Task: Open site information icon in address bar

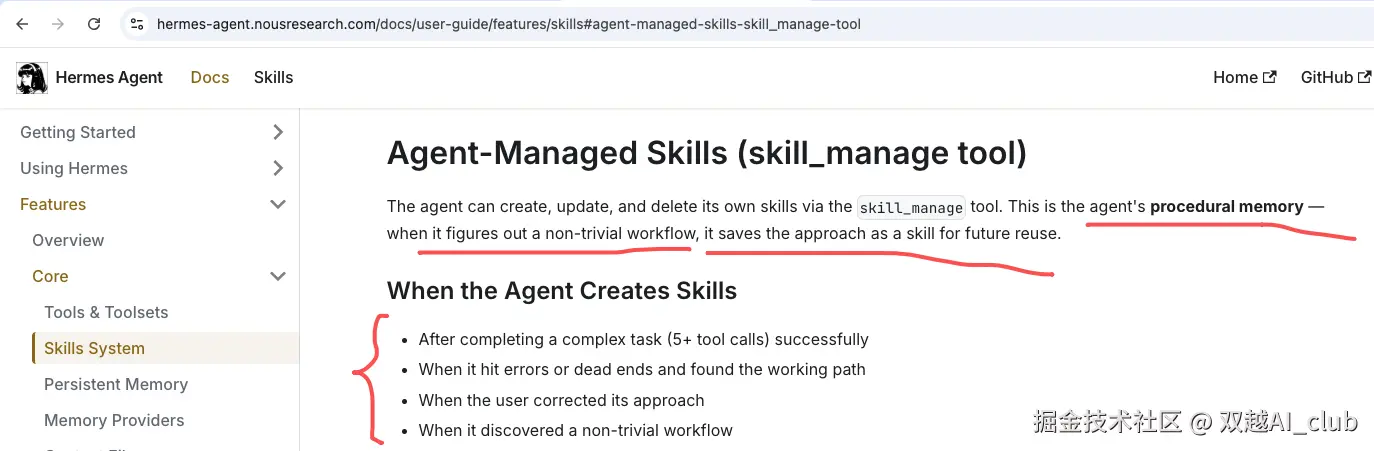Action: click(x=138, y=24)
